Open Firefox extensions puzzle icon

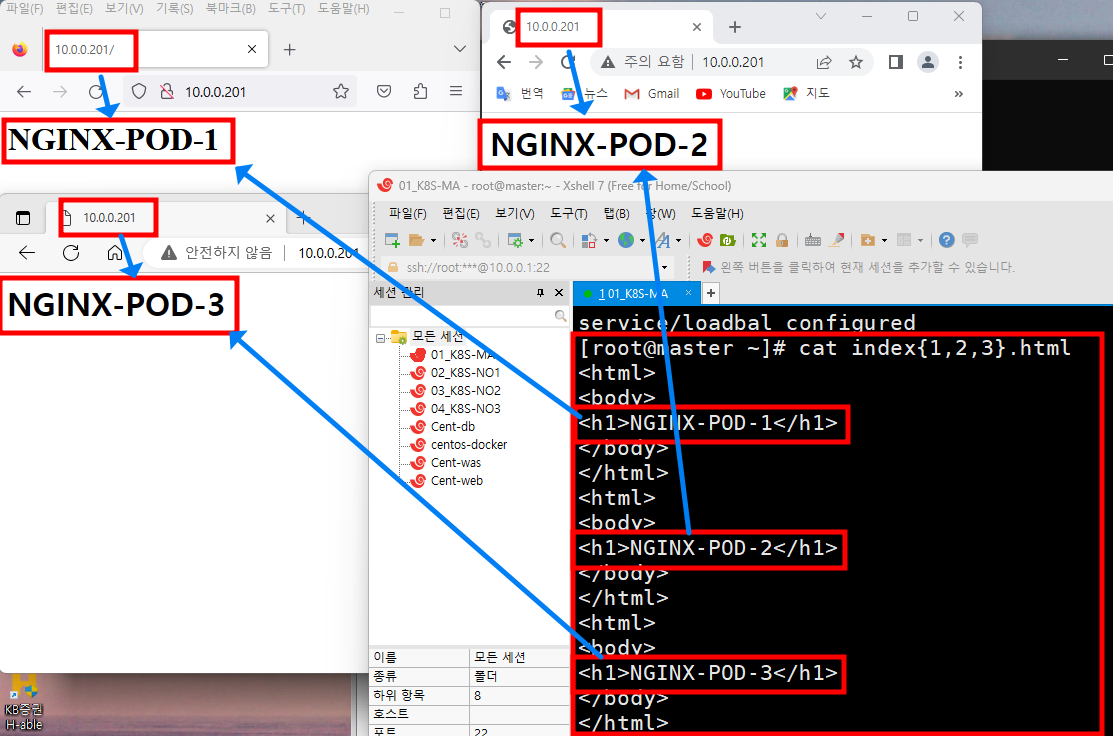(420, 92)
